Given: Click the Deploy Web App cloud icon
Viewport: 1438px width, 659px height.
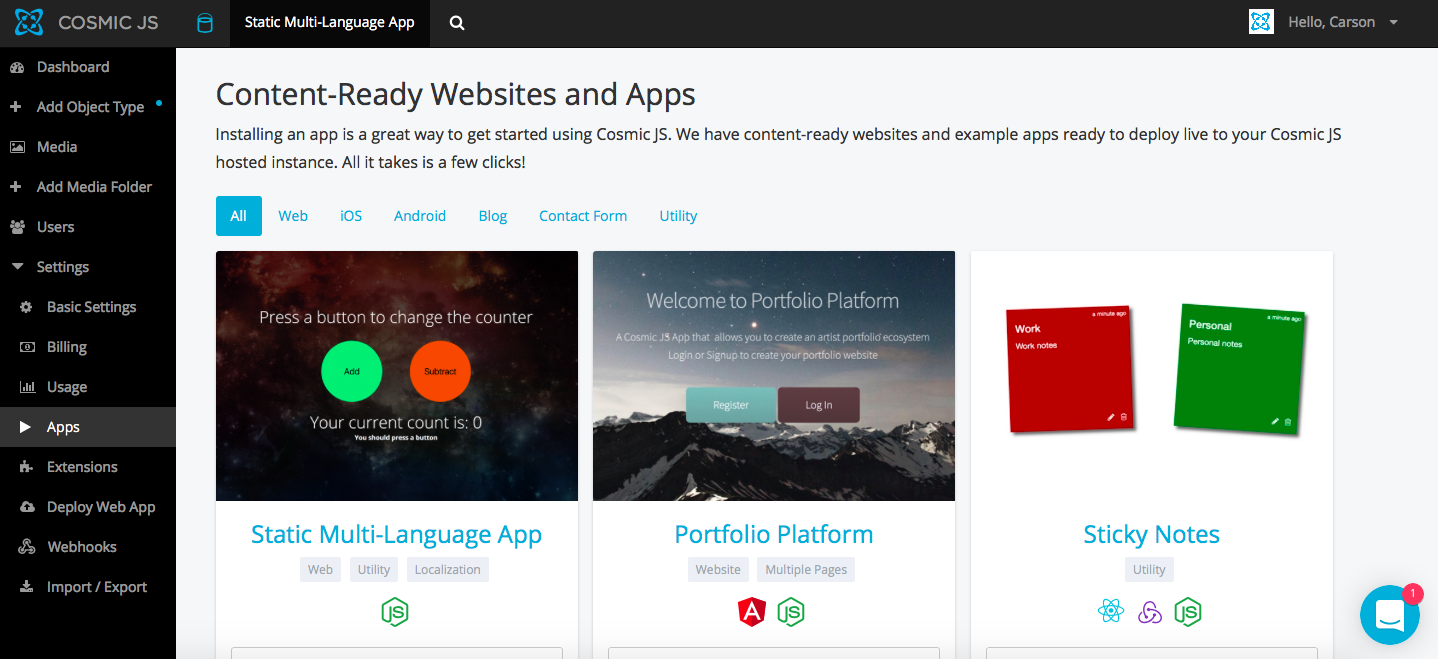Looking at the screenshot, I should [x=27, y=507].
